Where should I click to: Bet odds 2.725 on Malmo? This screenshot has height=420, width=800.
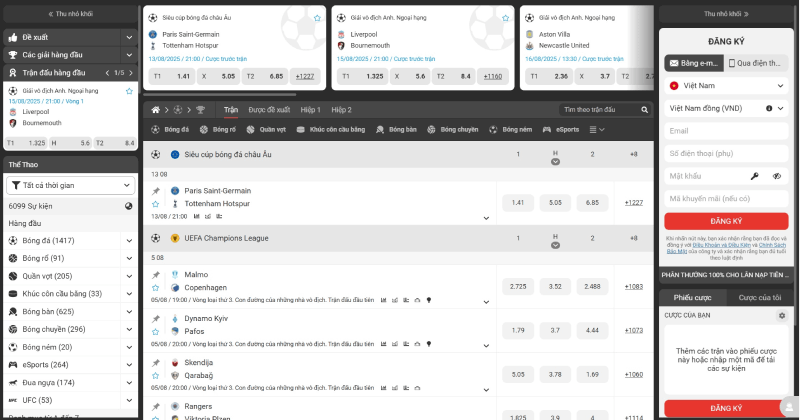point(518,287)
